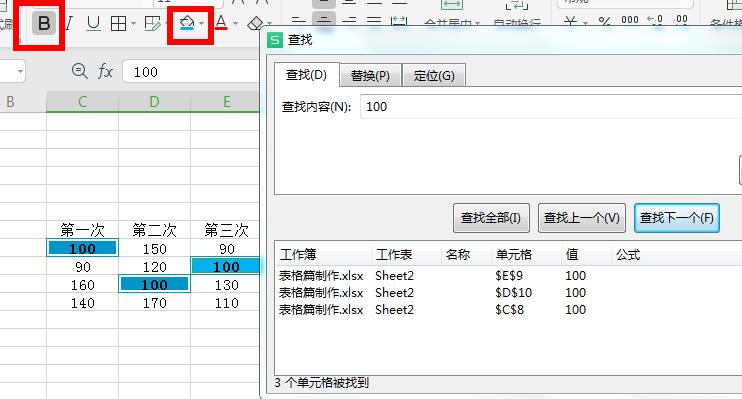
Task: Apply thousands separator 000 format
Action: click(630, 20)
